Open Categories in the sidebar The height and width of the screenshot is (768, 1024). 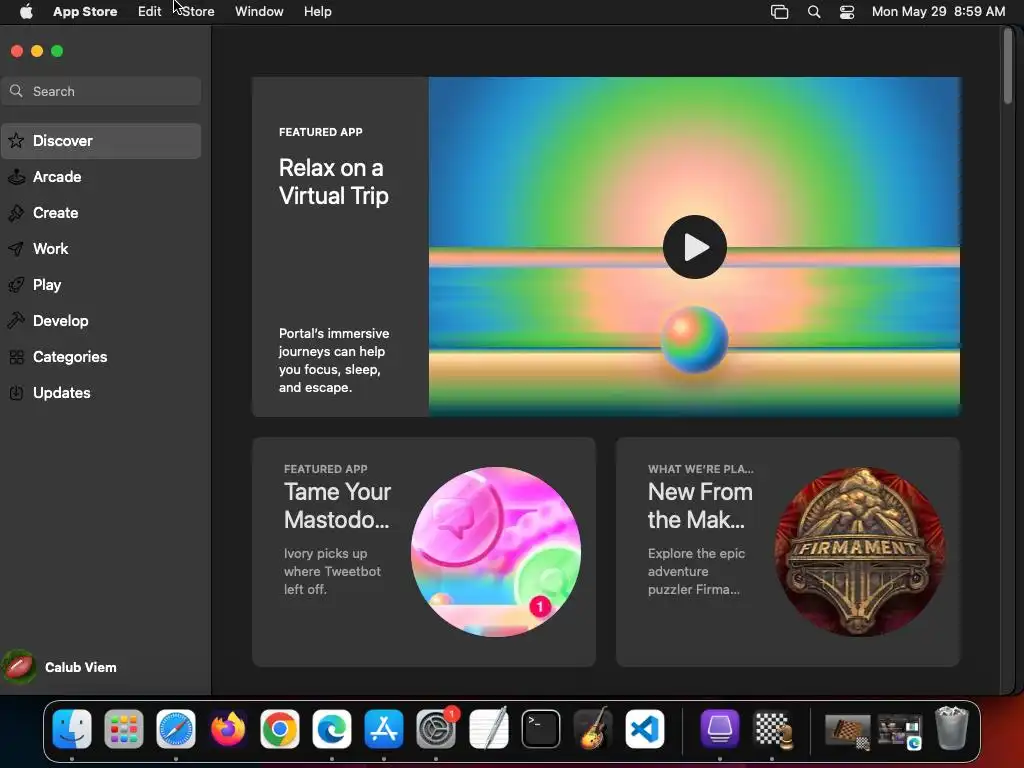[x=101, y=357]
